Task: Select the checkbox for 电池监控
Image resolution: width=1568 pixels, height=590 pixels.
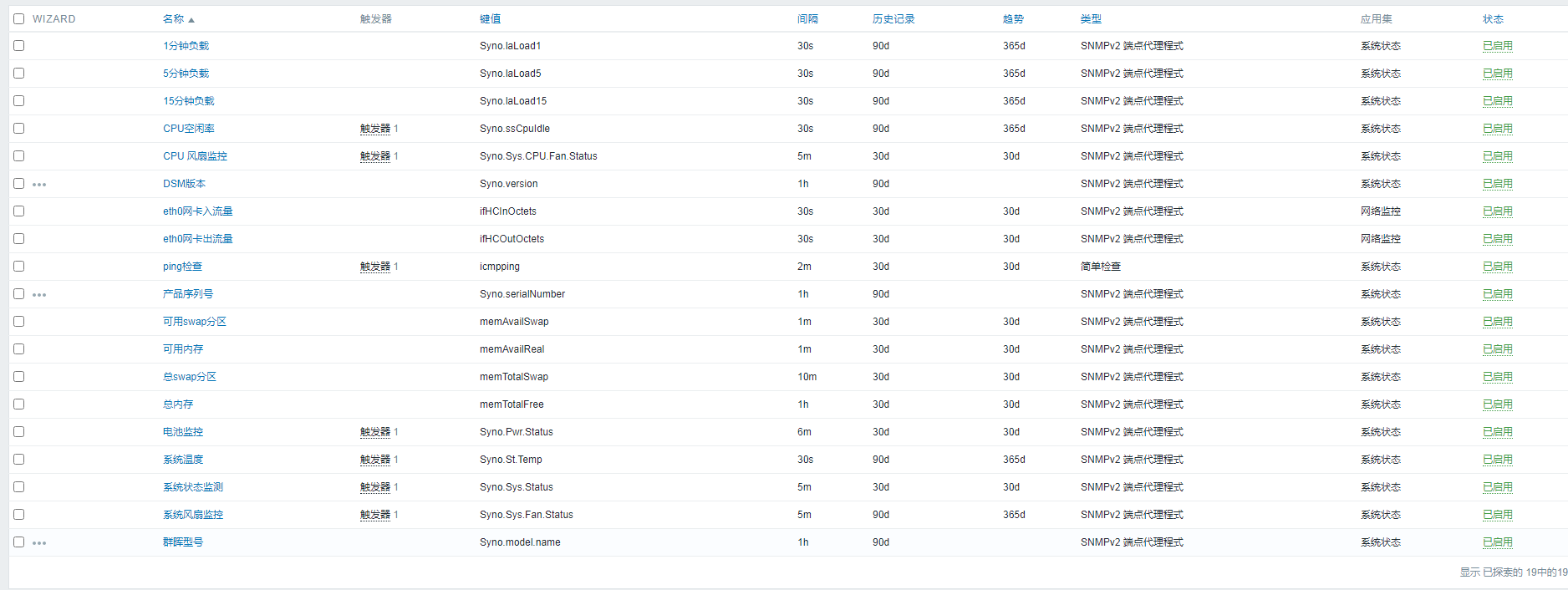Action: [18, 432]
